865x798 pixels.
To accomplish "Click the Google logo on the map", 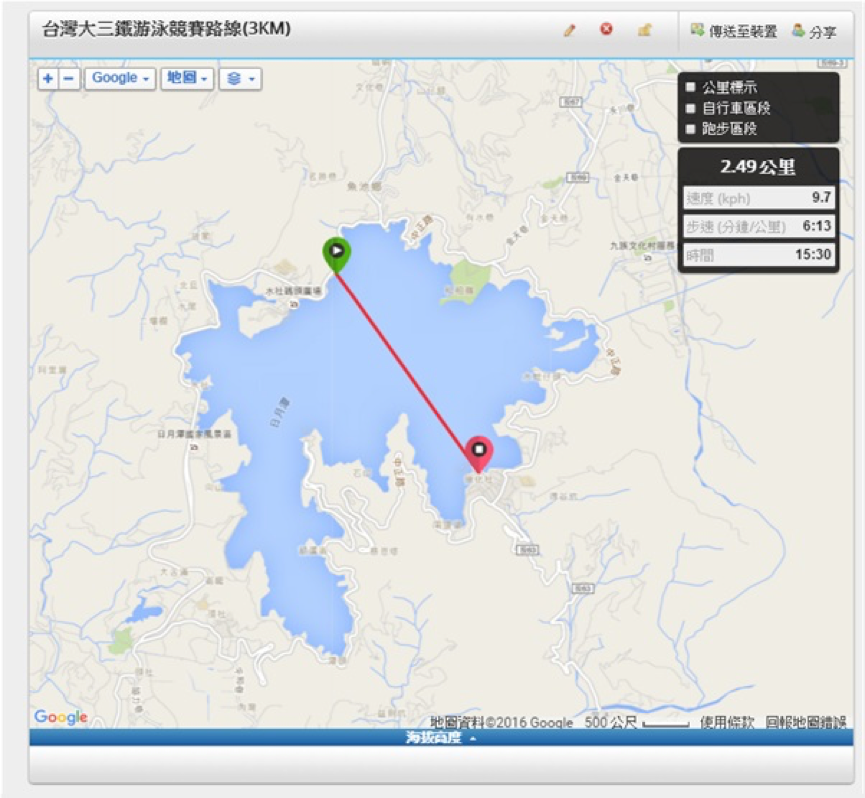I will point(61,716).
